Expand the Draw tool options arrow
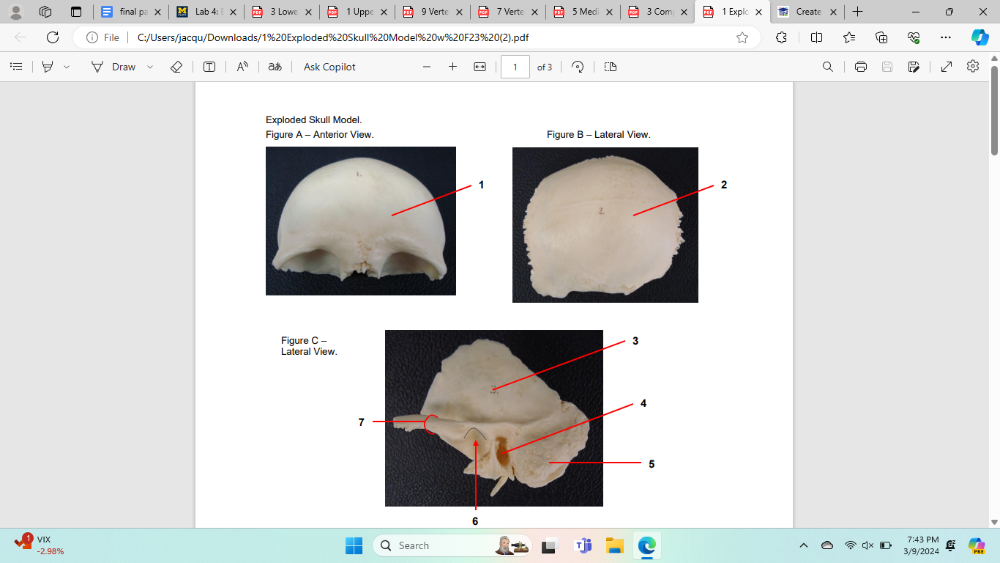1000x563 pixels. (150, 67)
